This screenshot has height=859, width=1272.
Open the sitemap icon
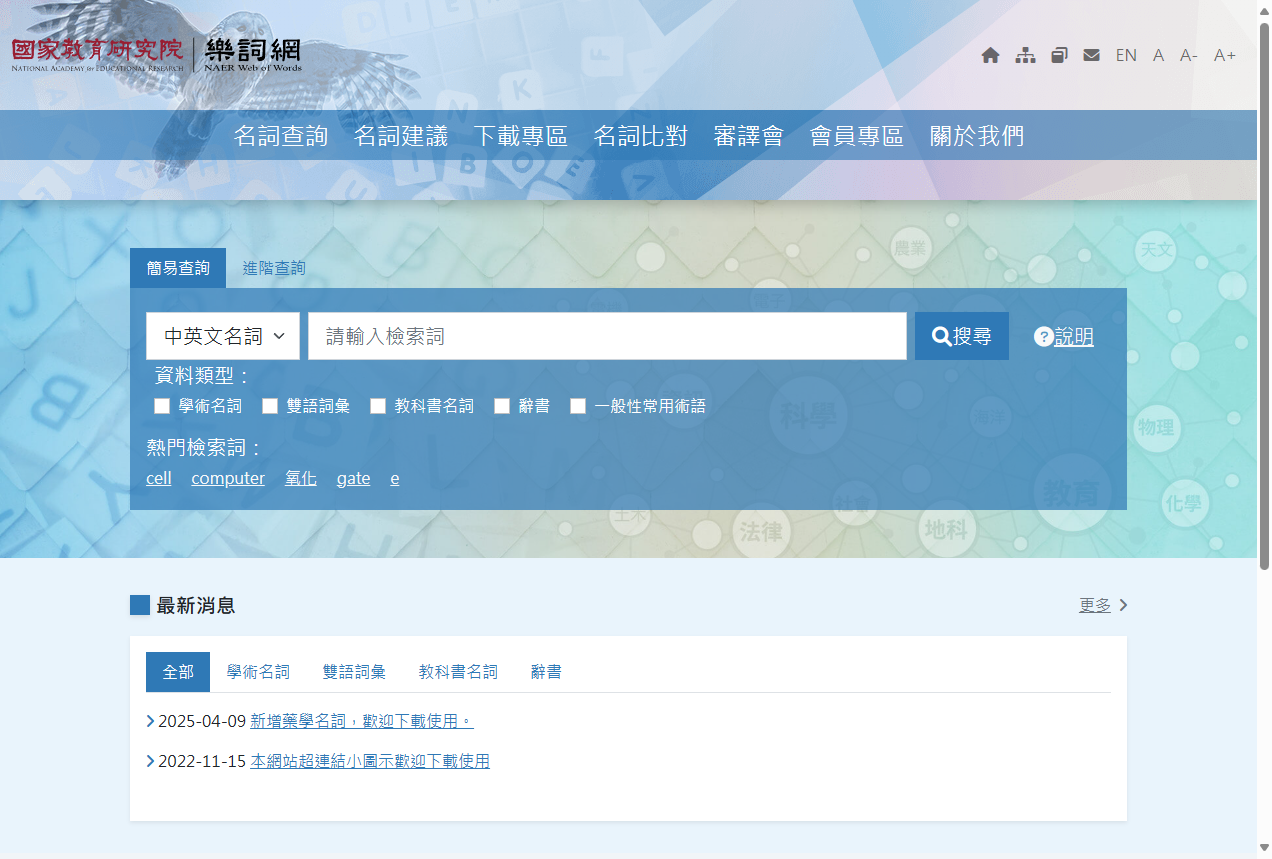(x=1025, y=55)
